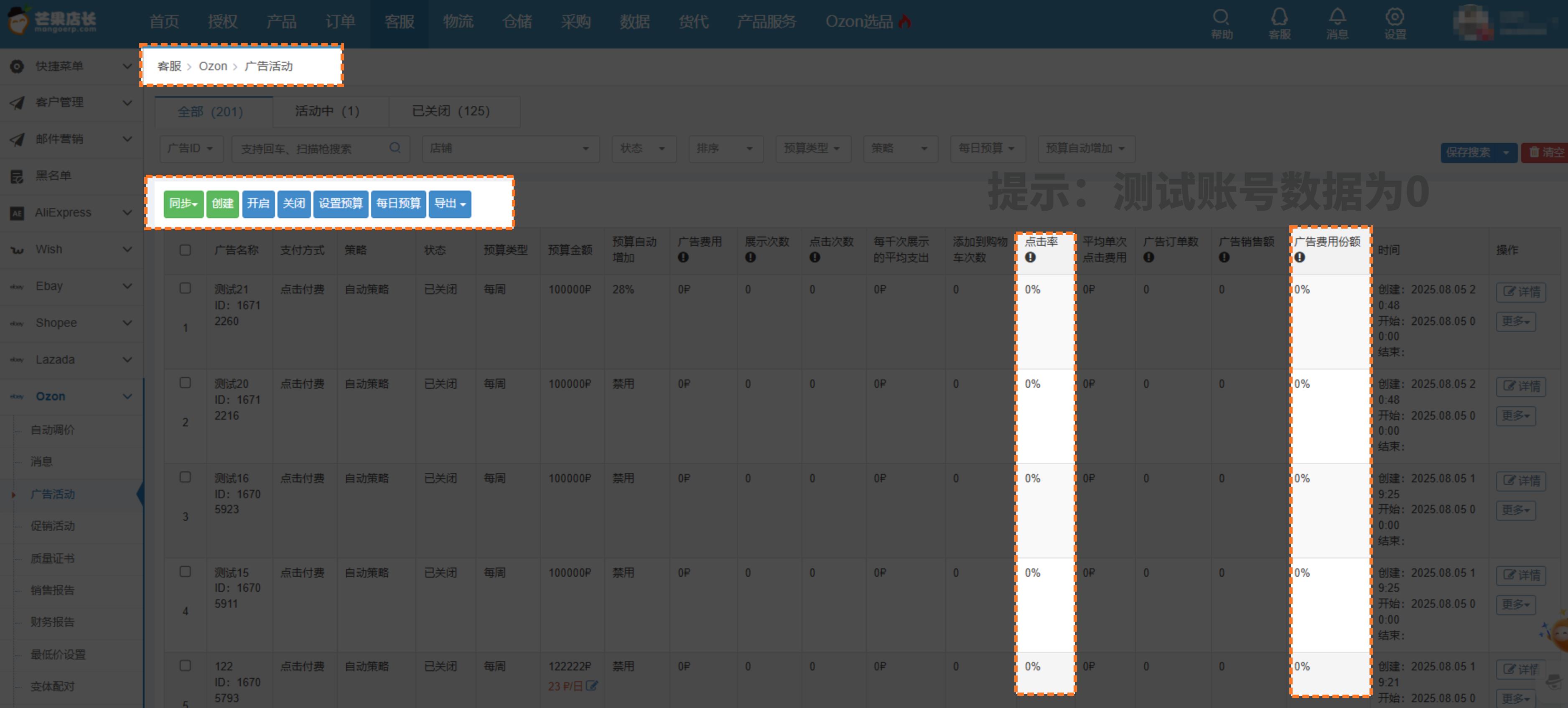The width and height of the screenshot is (1568, 708).
Task: Click 详情 for the 测试21 row
Action: click(x=1521, y=292)
